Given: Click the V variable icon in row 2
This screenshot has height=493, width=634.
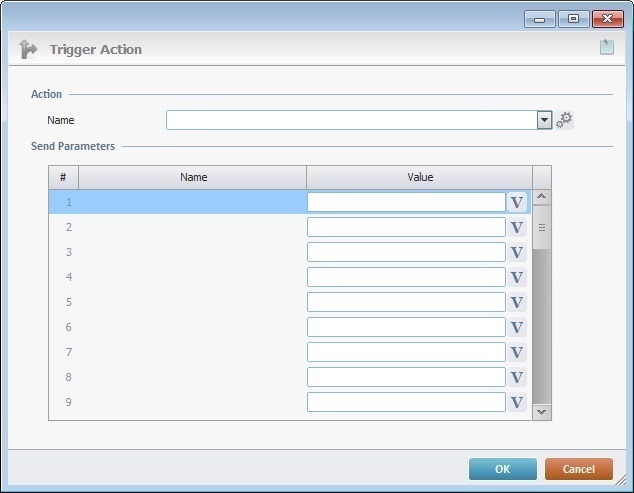Looking at the screenshot, I should click(x=517, y=227).
